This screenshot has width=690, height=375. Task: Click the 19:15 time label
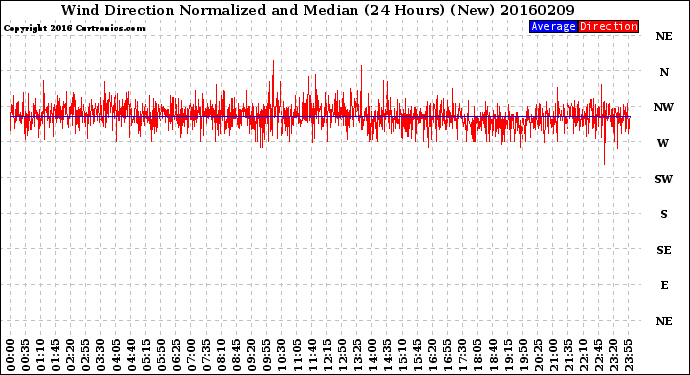pyautogui.click(x=508, y=355)
